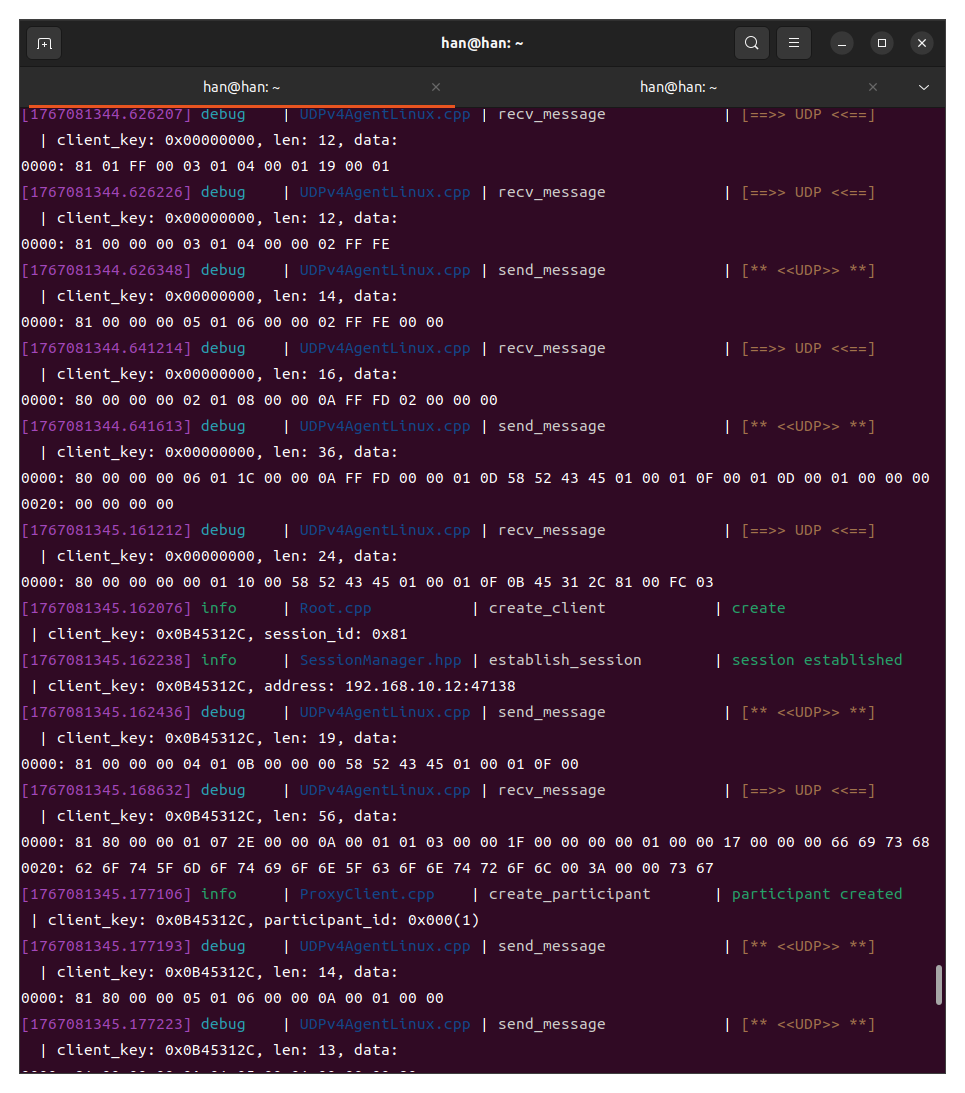Click timestamp 1767081345.168632
The image size is (965, 1093).
point(106,790)
